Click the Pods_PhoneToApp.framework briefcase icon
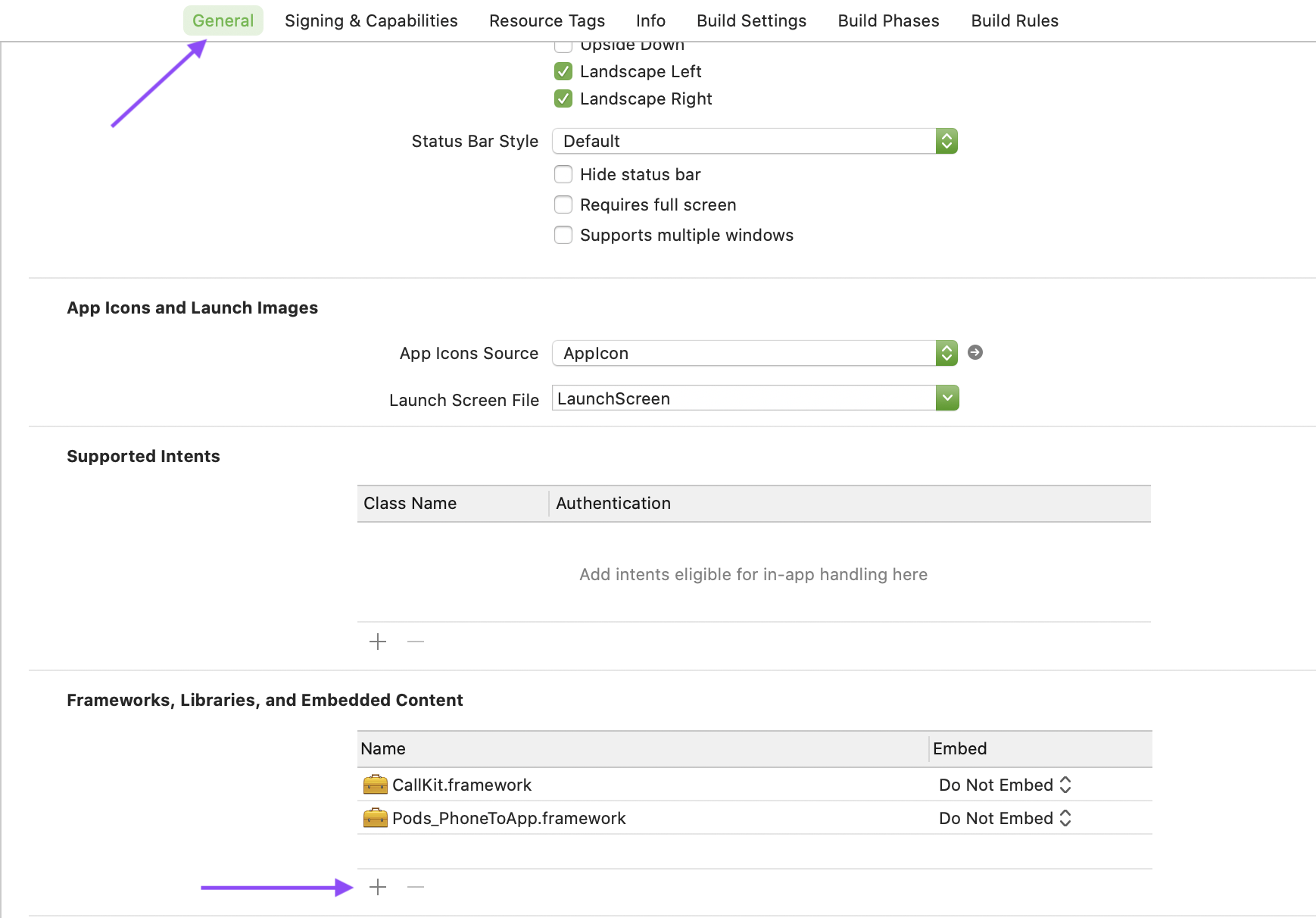The width and height of the screenshot is (1316, 918). coord(374,818)
